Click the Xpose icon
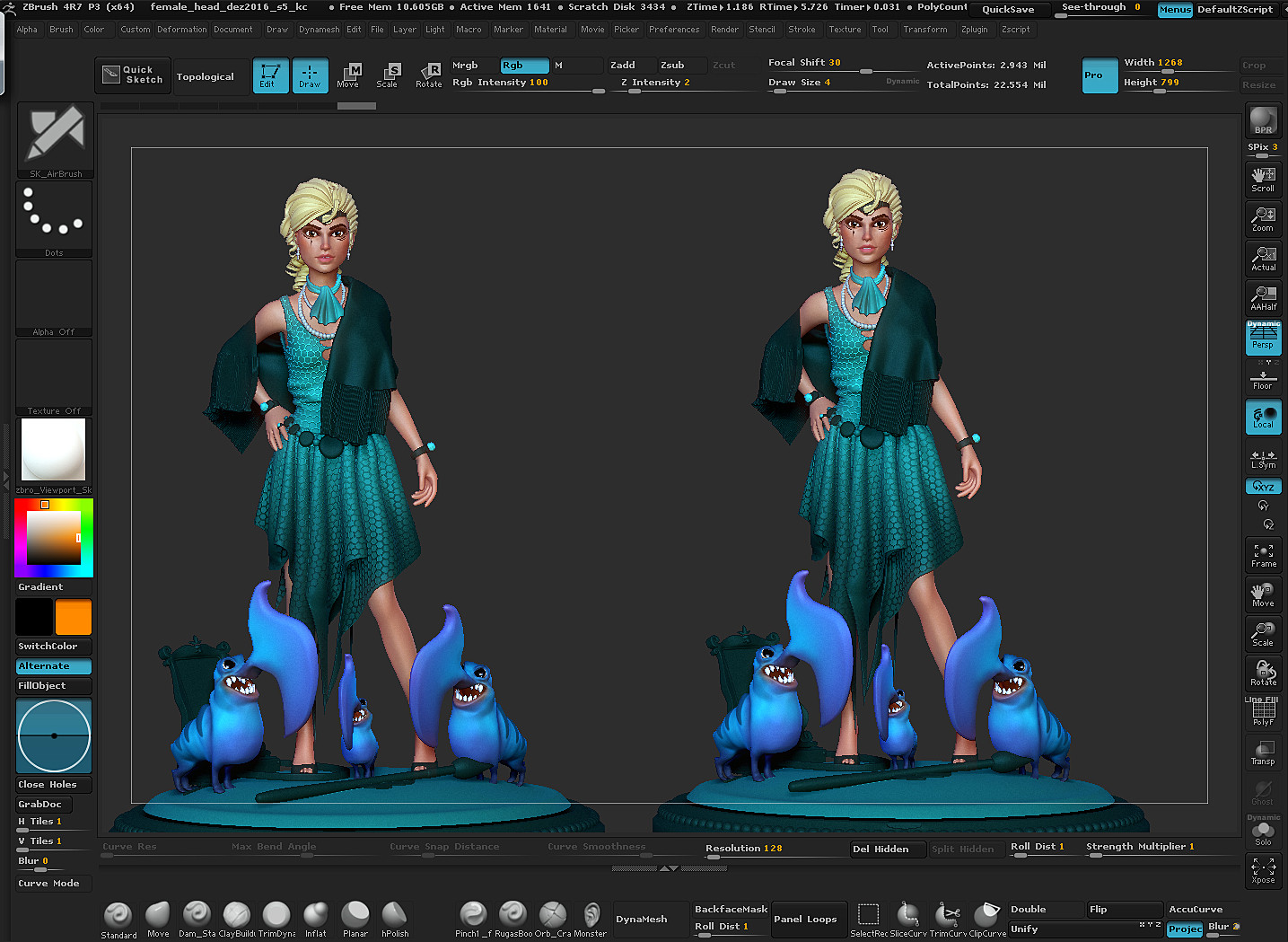This screenshot has height=942, width=1288. [1263, 871]
